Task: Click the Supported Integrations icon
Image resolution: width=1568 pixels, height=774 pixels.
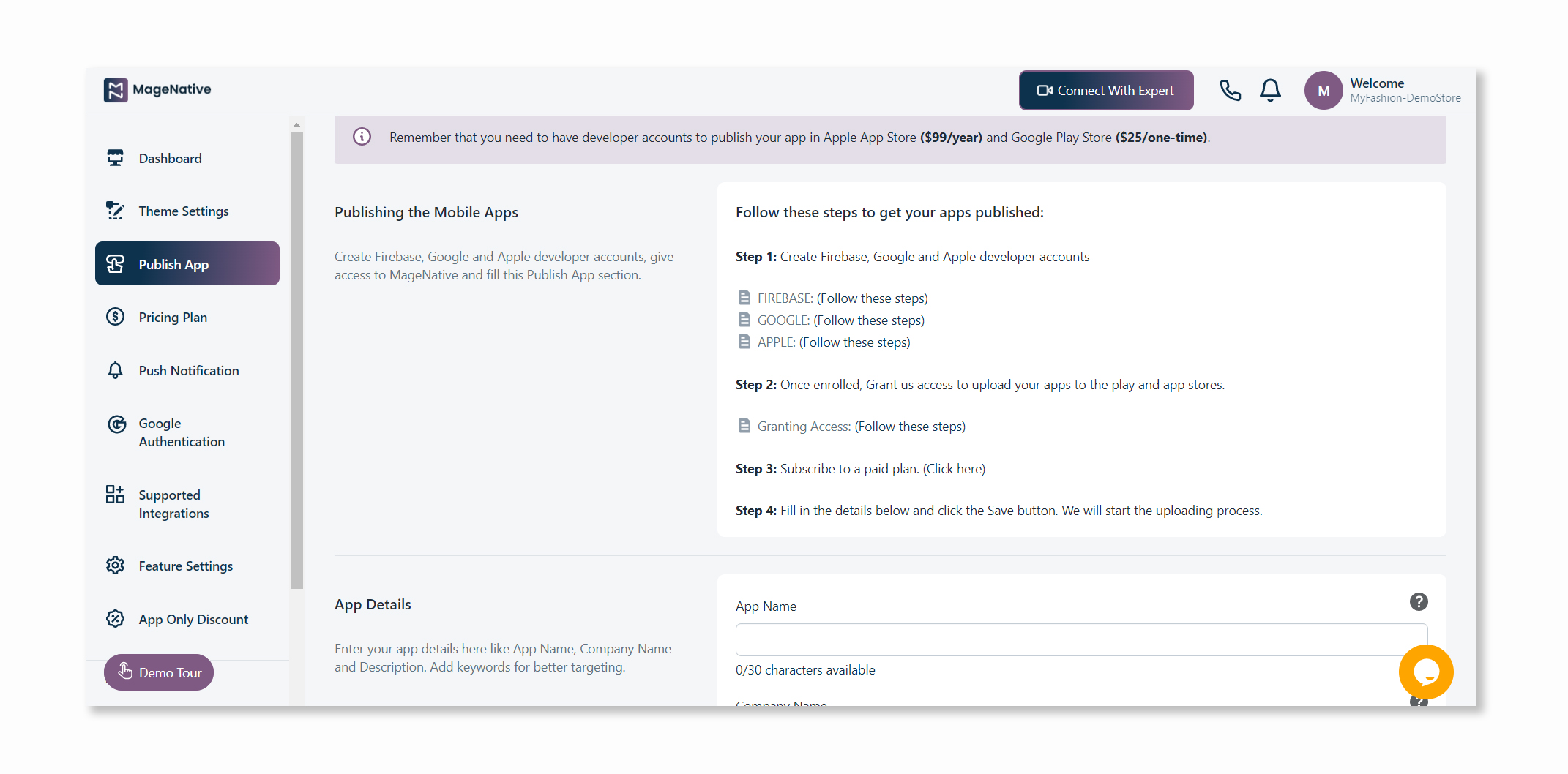Action: point(114,495)
